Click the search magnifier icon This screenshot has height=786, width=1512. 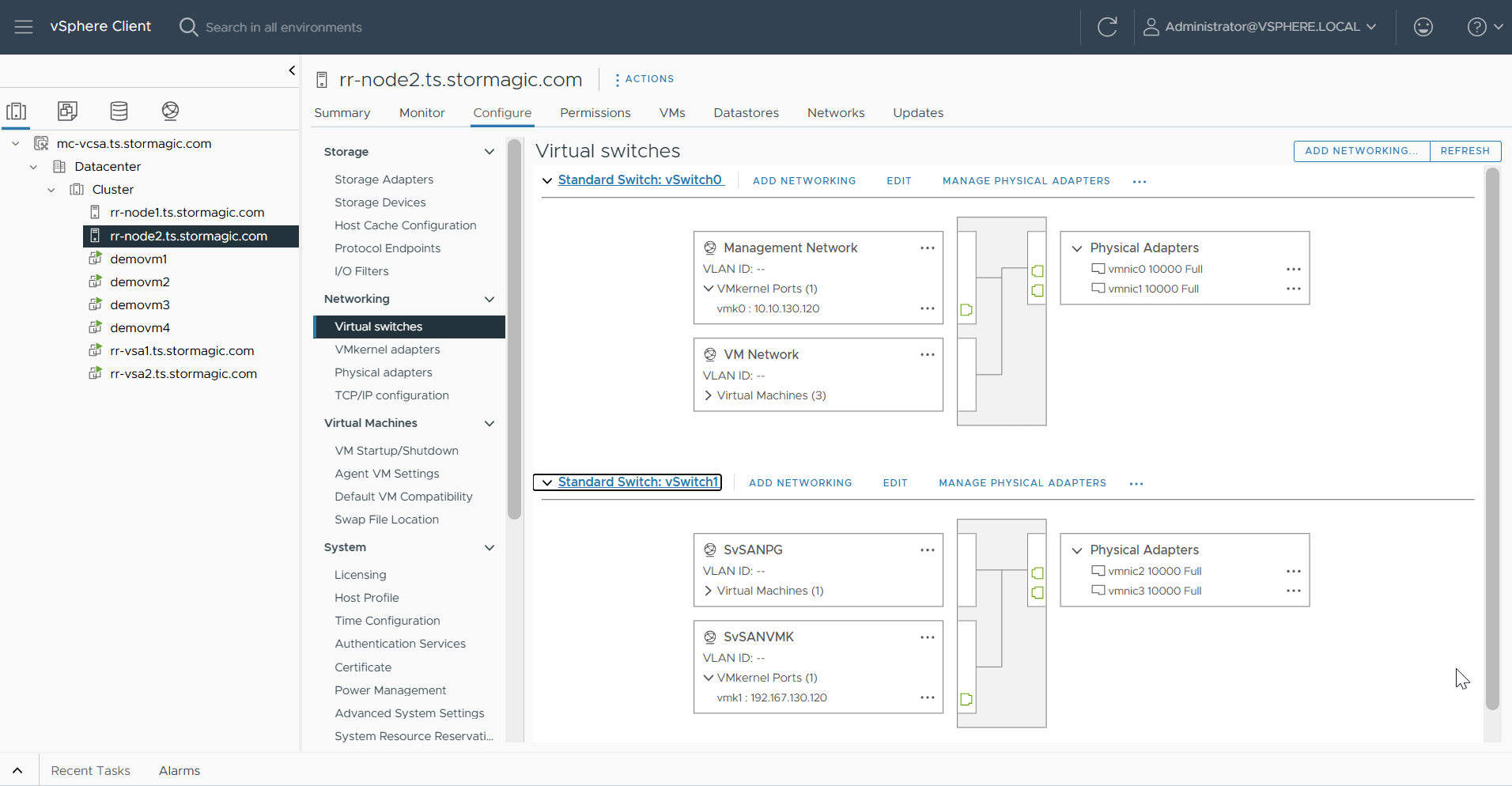[188, 27]
